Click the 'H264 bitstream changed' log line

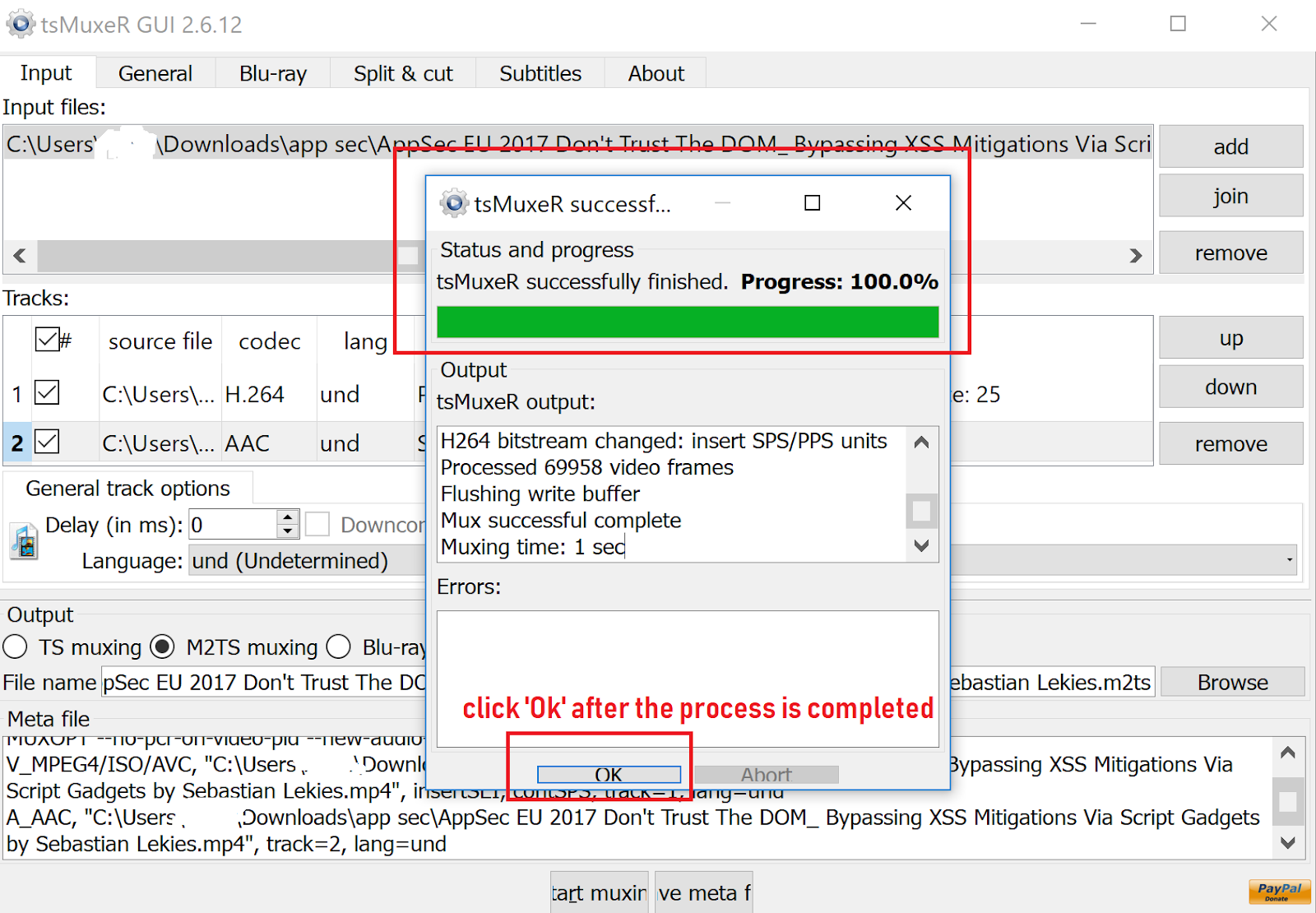click(664, 441)
